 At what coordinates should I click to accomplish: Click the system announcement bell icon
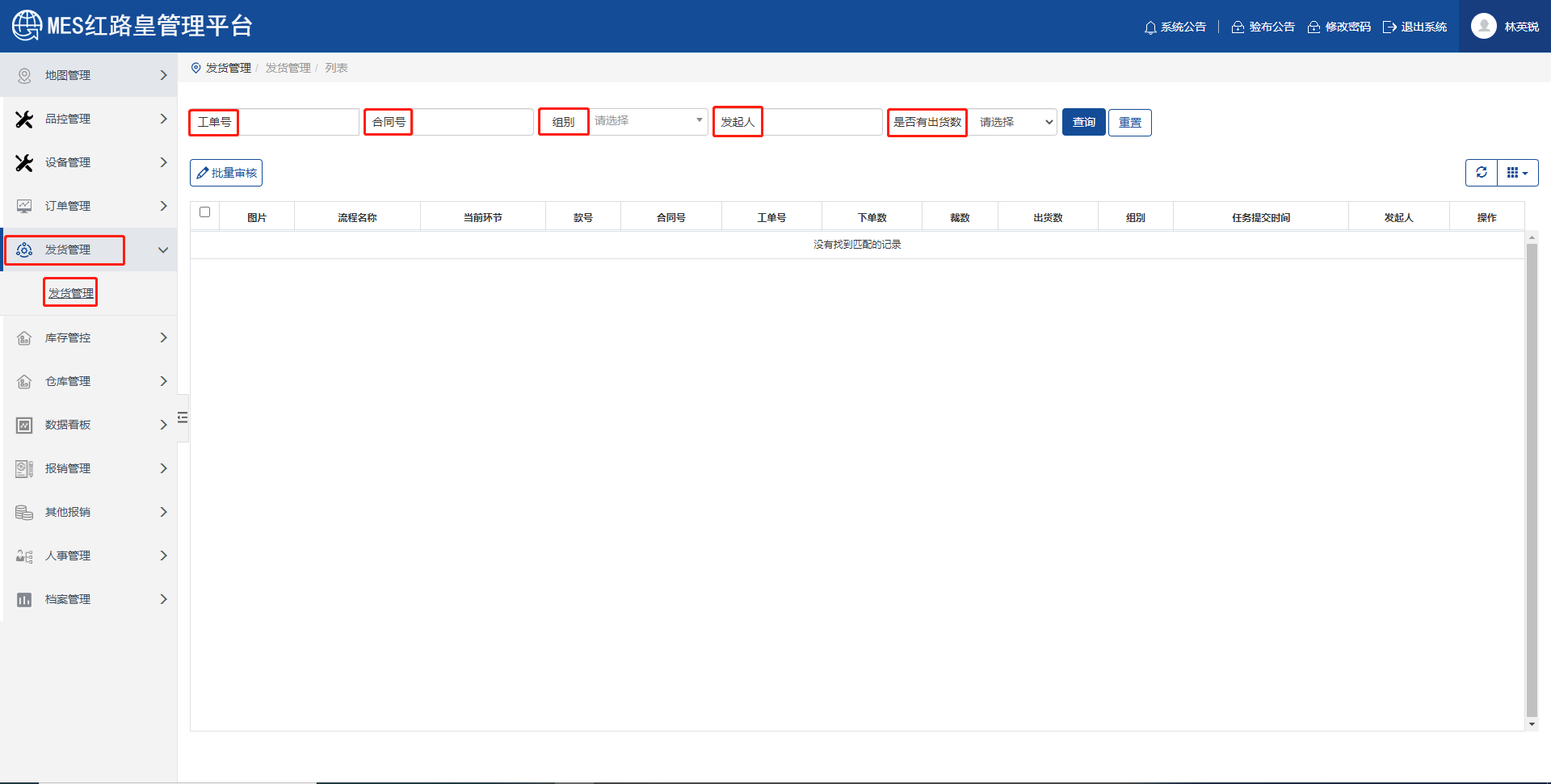click(x=1150, y=27)
